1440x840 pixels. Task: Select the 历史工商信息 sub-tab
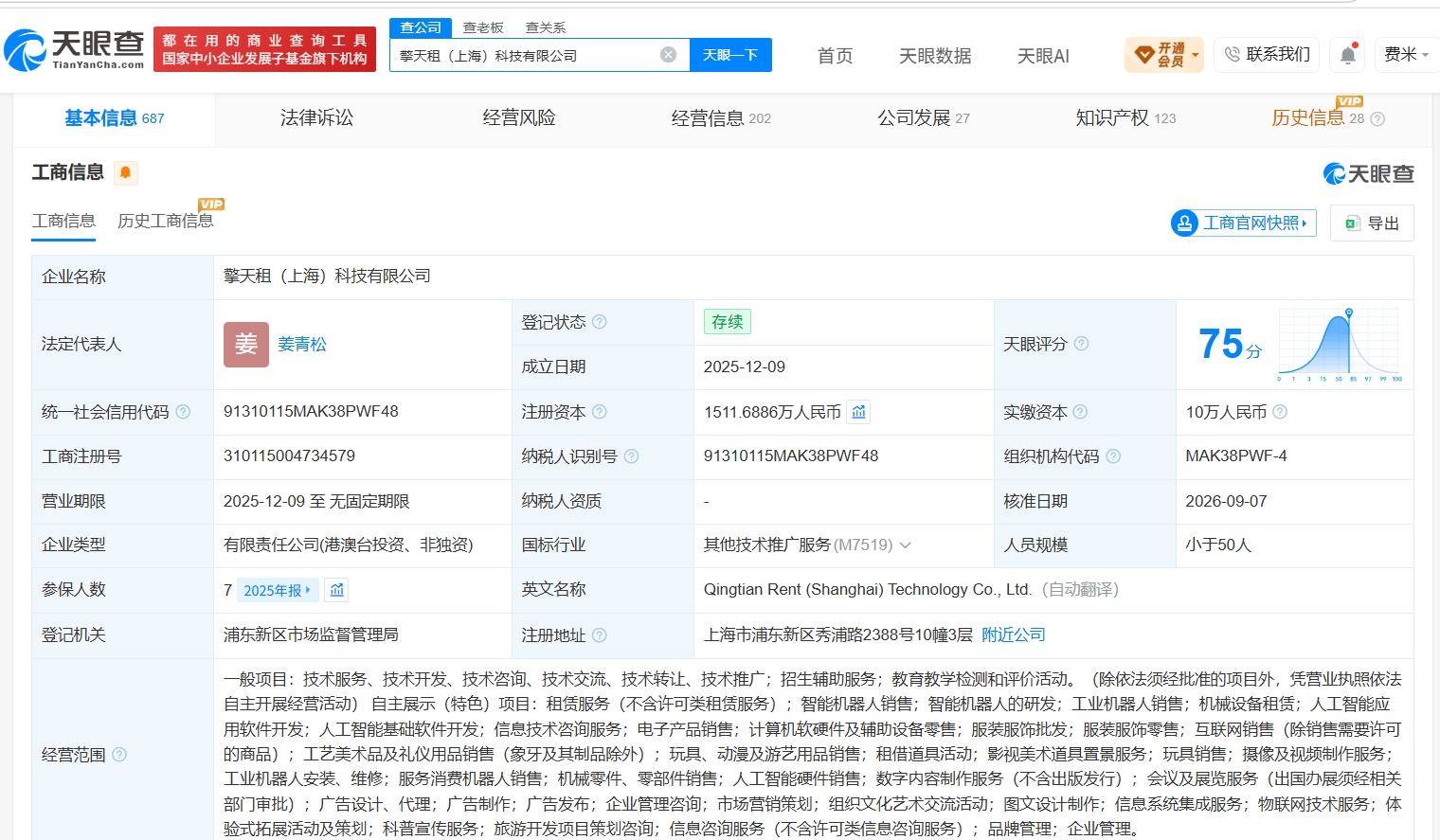point(165,221)
